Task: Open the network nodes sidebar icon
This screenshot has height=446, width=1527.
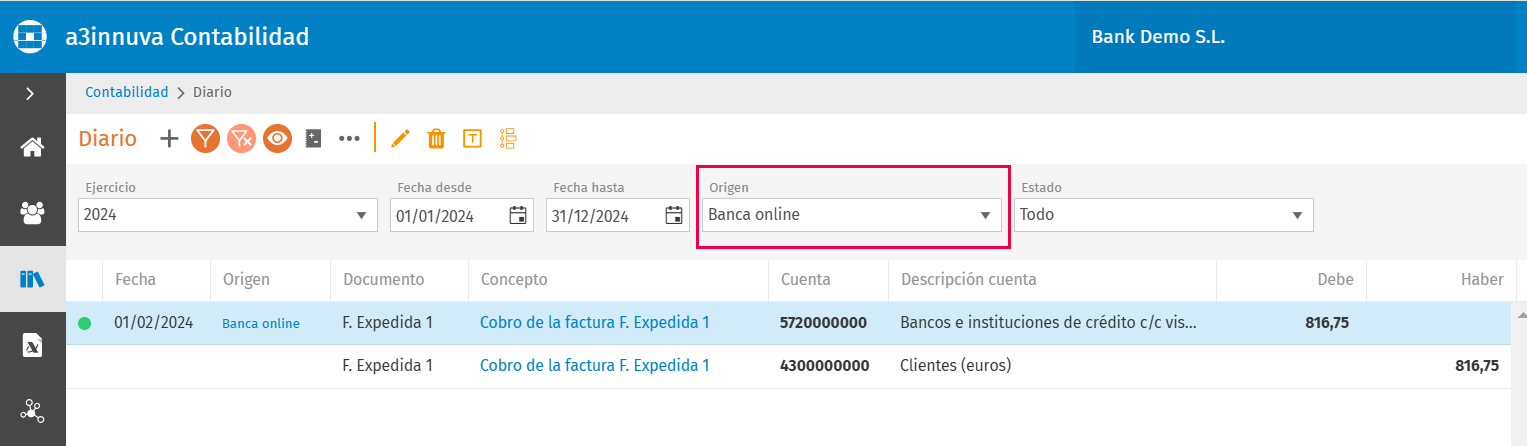Action: (32, 410)
